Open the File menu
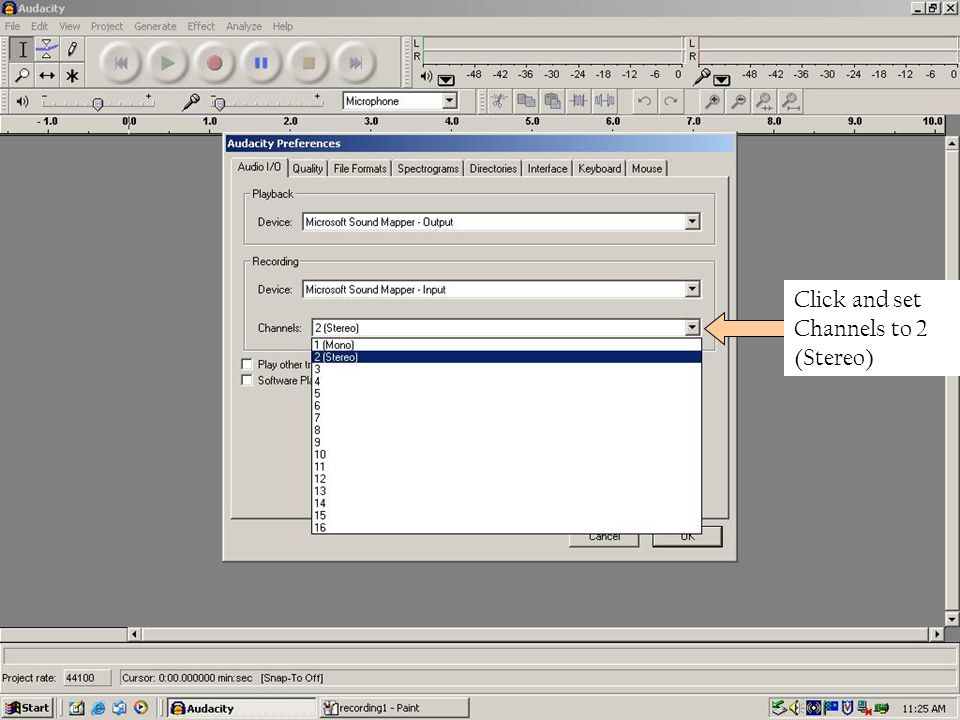The height and width of the screenshot is (720, 960). click(x=12, y=26)
